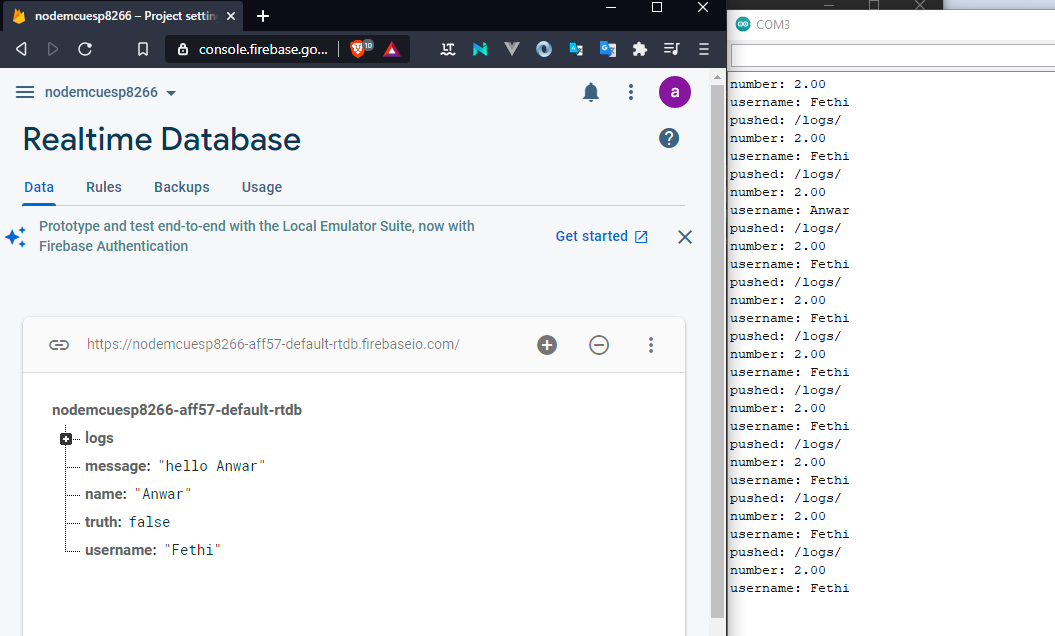This screenshot has width=1055, height=636.
Task: Open the Firebase header three-dot menu
Action: click(630, 92)
